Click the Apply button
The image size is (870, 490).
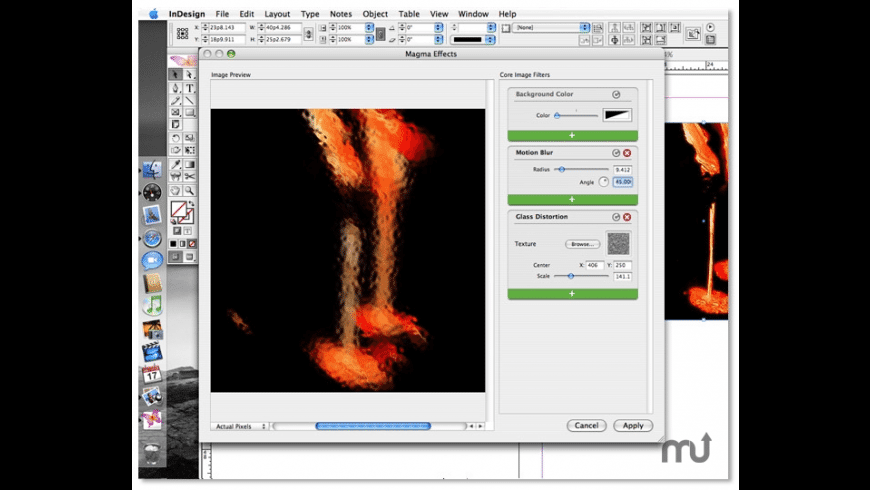coord(633,425)
